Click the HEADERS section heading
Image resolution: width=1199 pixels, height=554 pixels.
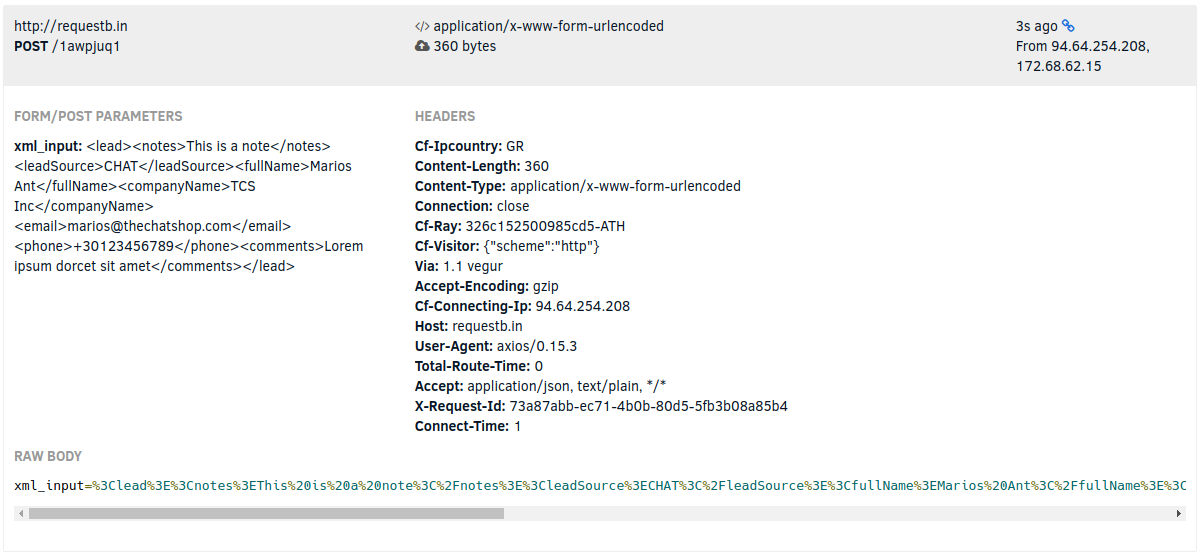(x=445, y=116)
